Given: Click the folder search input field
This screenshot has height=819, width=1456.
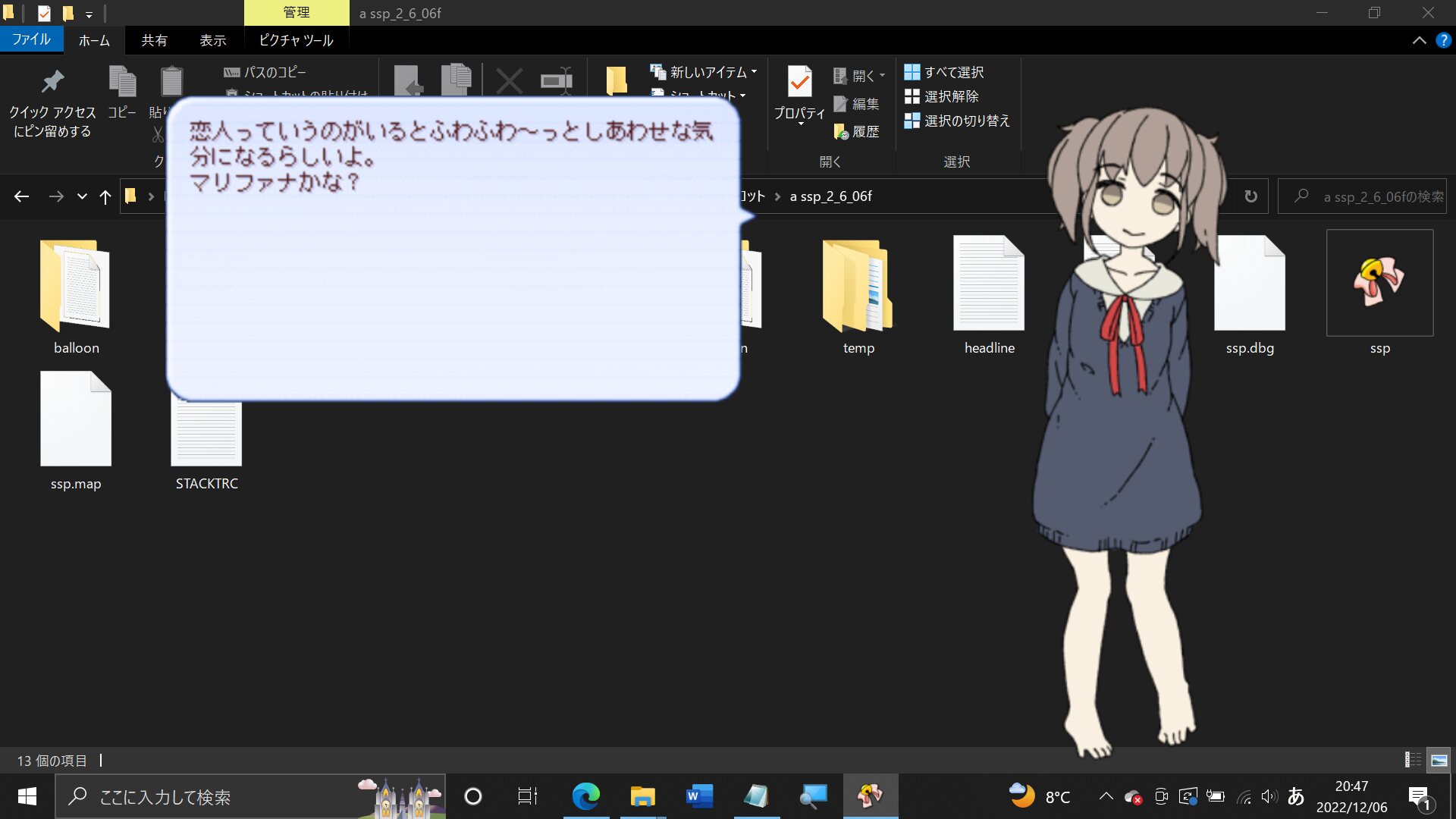Looking at the screenshot, I should (x=1373, y=196).
